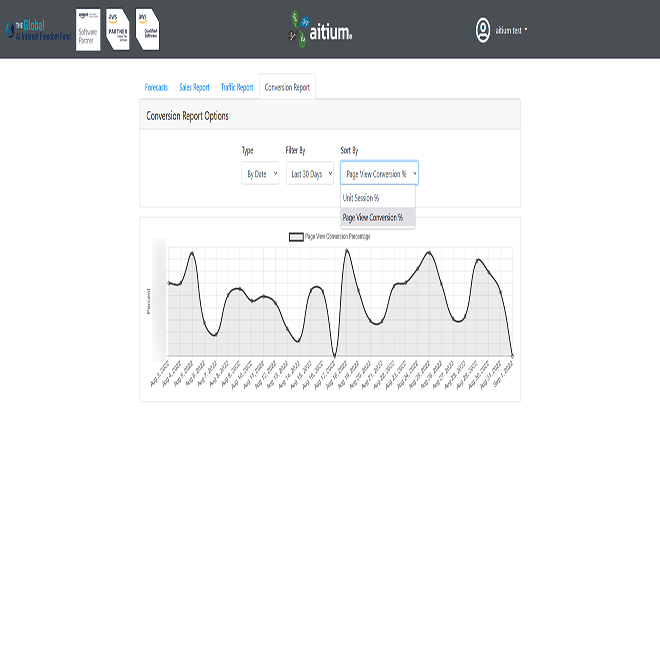The height and width of the screenshot is (660, 660).
Task: Select the Conversion Report tab
Action: click(287, 87)
